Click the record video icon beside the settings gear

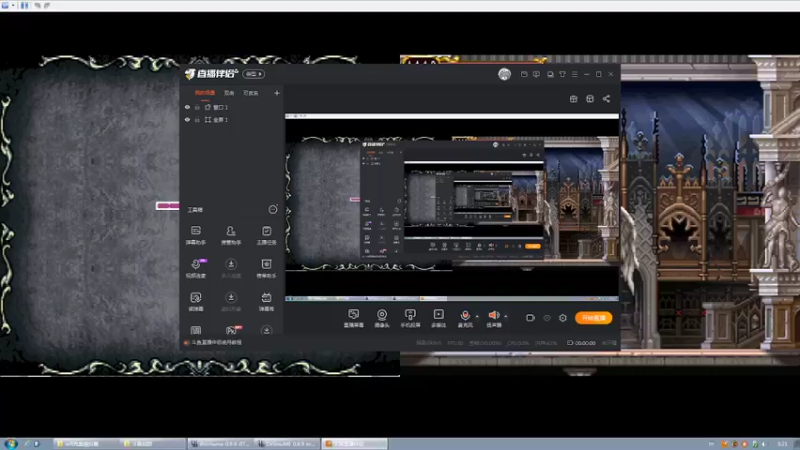tap(530, 318)
